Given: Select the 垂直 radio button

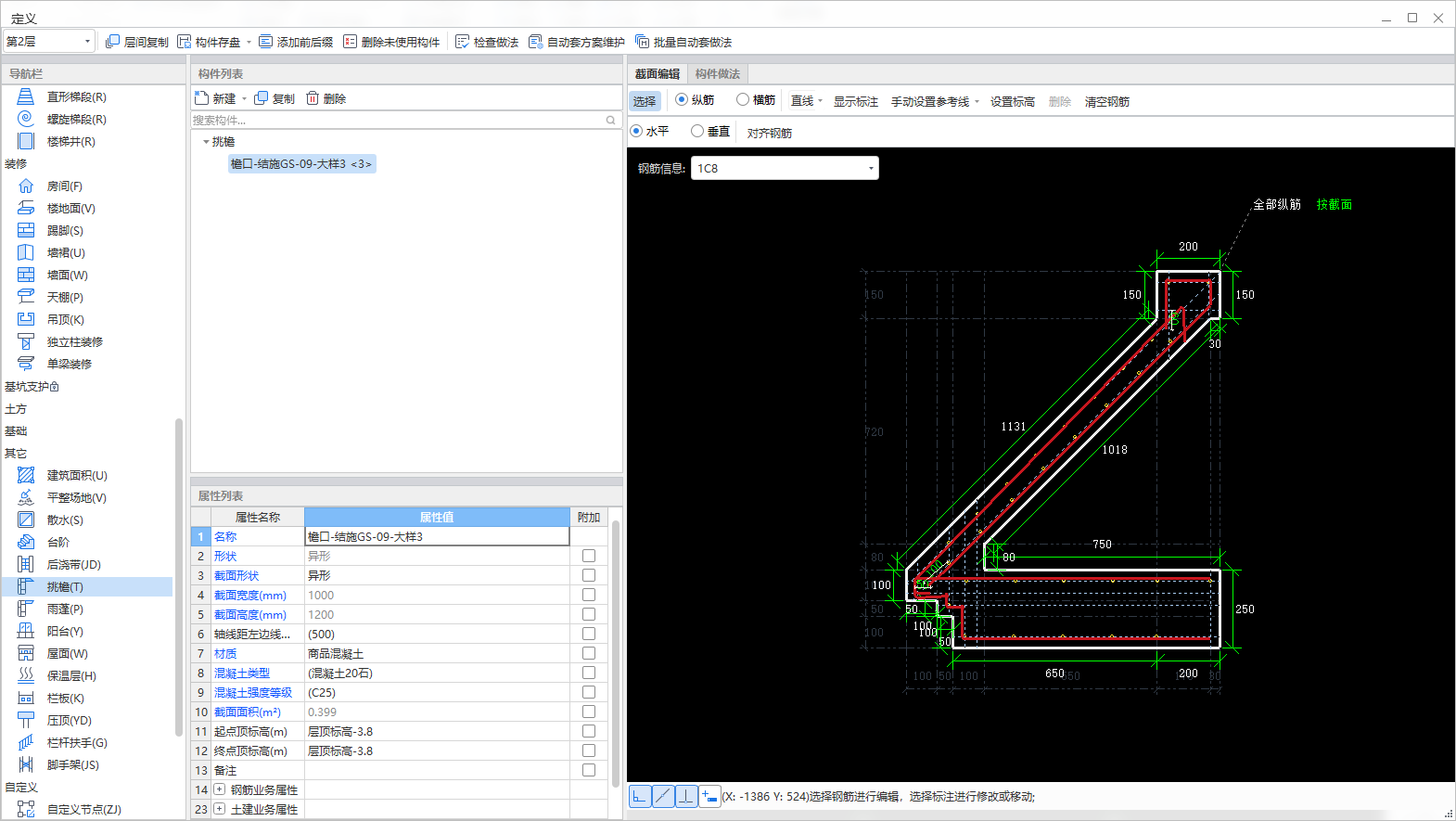Looking at the screenshot, I should coord(697,131).
